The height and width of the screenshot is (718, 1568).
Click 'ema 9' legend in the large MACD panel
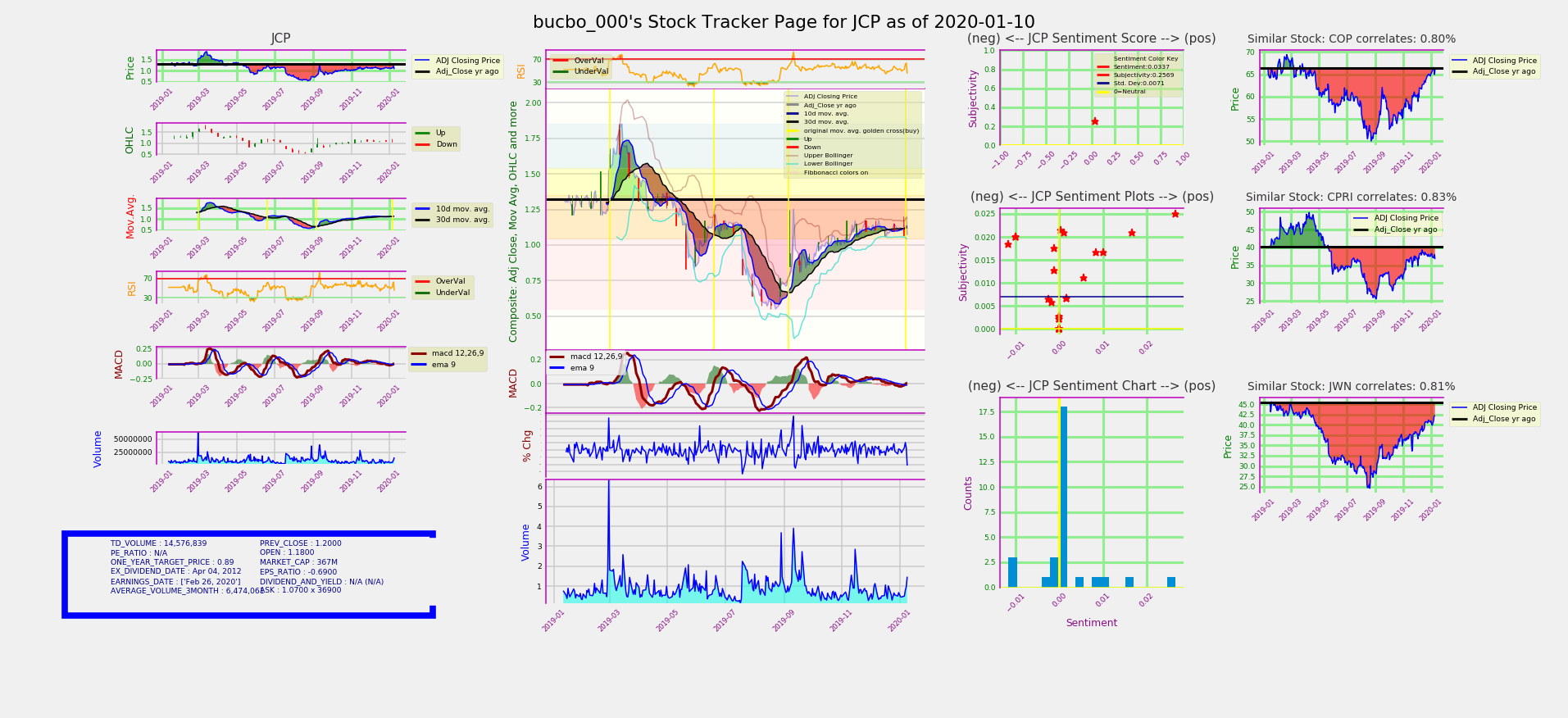[582, 368]
